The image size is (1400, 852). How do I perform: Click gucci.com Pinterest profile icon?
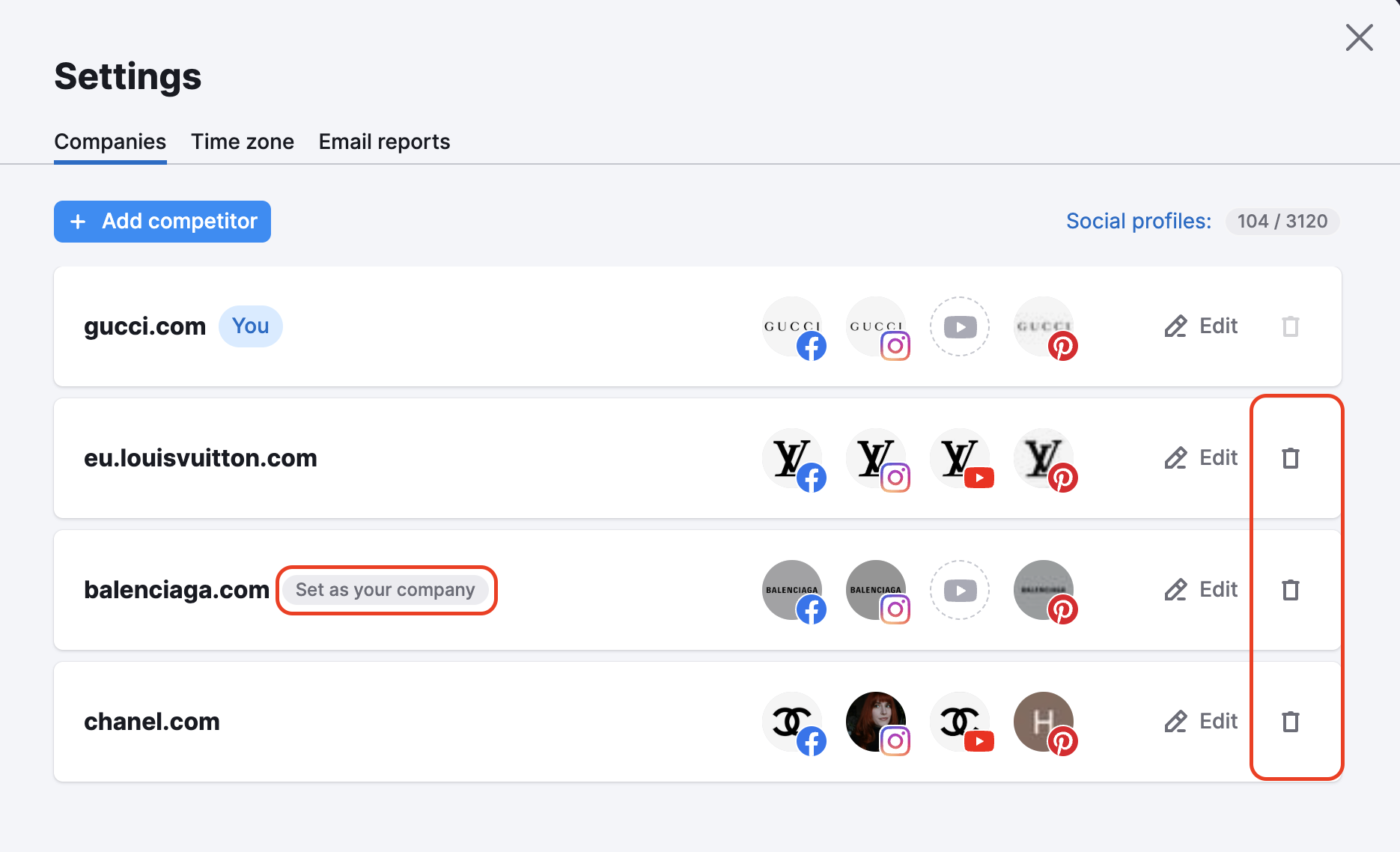coord(1046,327)
